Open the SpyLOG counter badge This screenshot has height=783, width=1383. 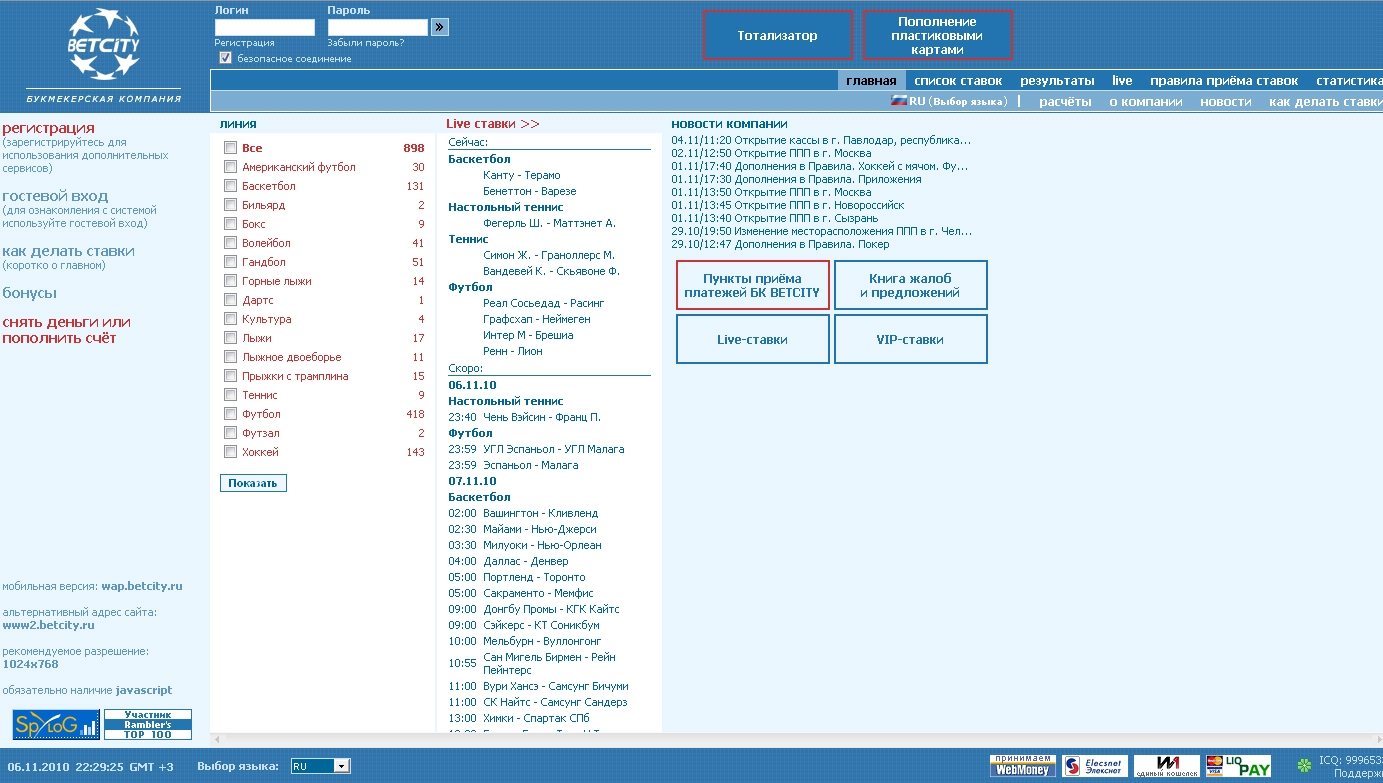click(56, 725)
